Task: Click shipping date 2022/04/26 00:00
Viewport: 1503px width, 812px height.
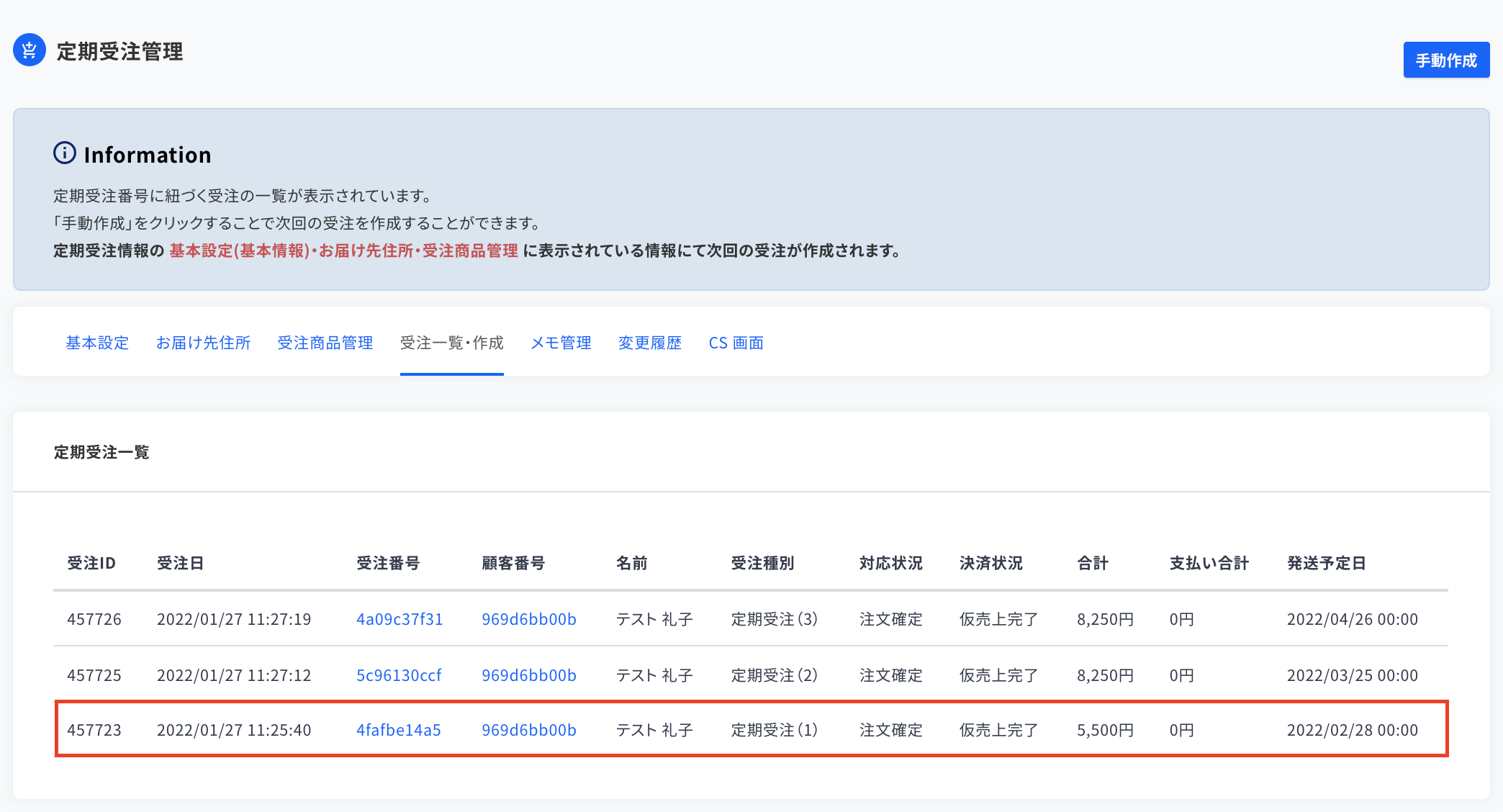Action: (x=1353, y=619)
